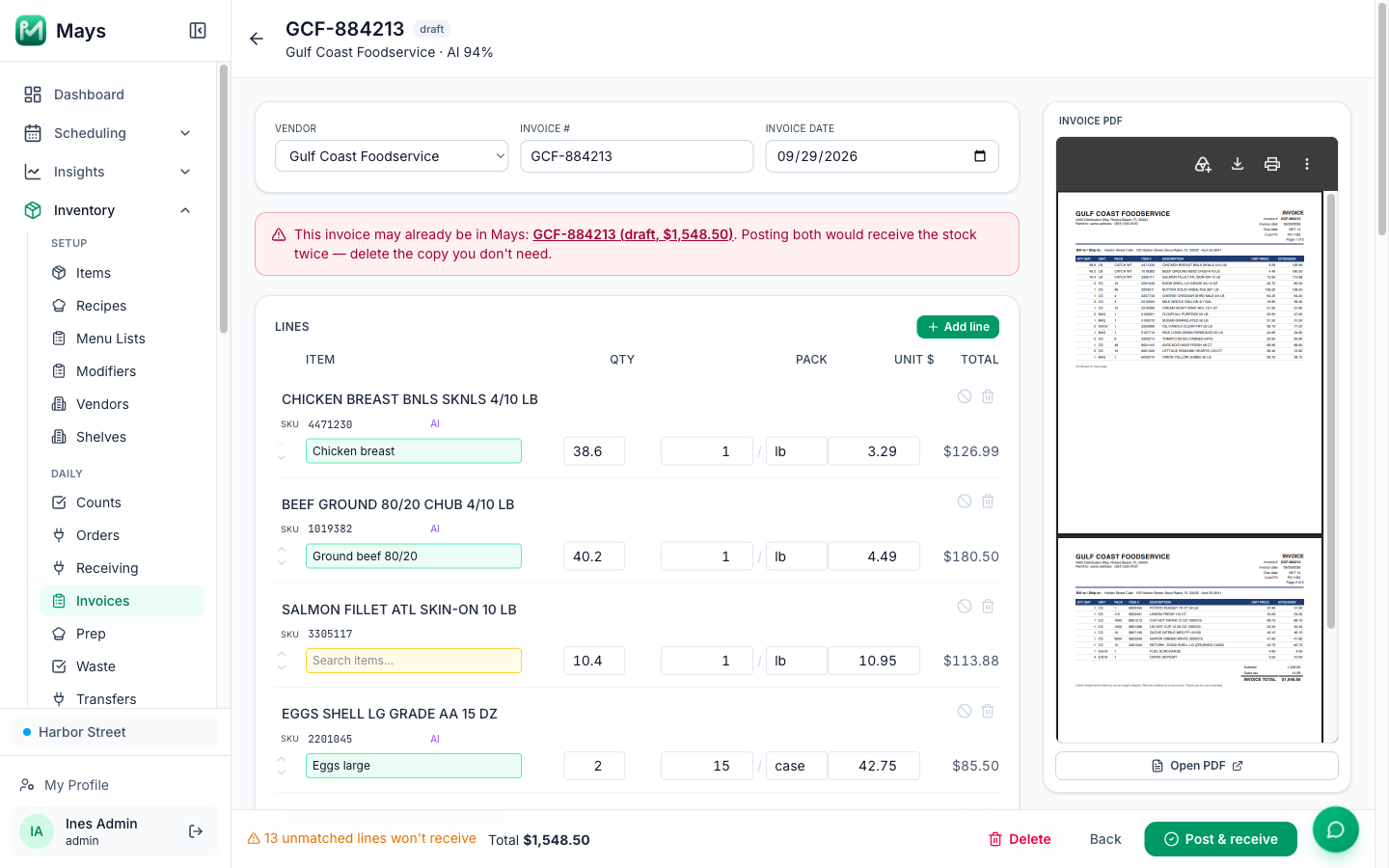Ignore the Chicken Breast line icon

coord(965,396)
